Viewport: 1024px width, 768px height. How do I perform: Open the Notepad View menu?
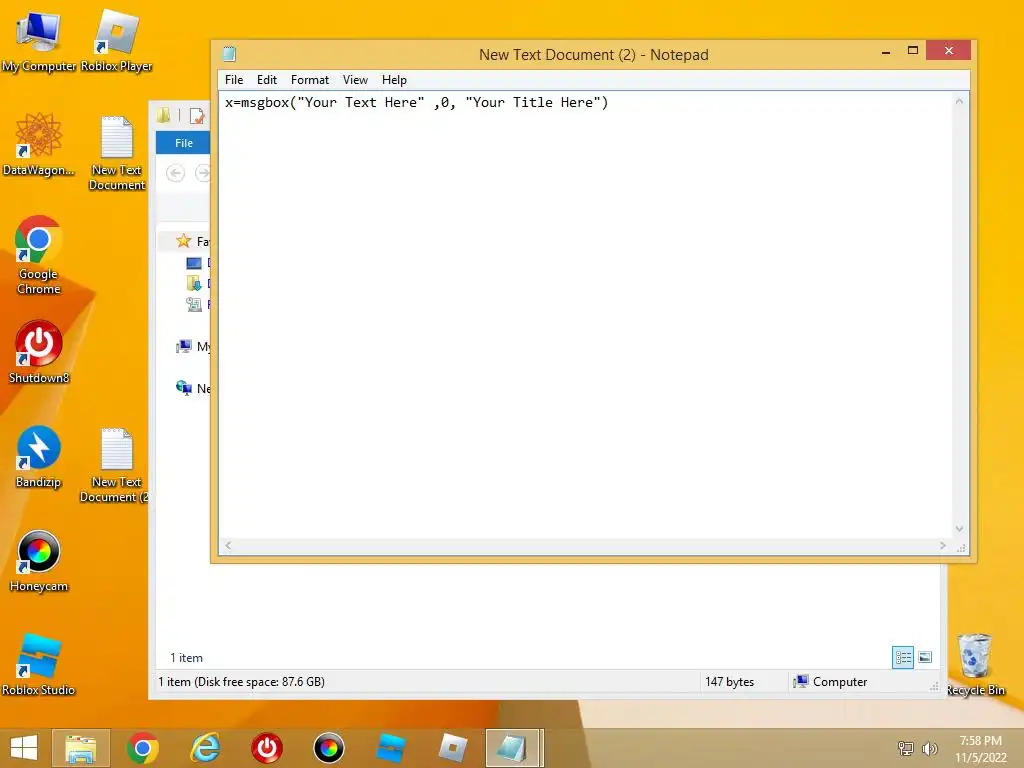point(355,80)
